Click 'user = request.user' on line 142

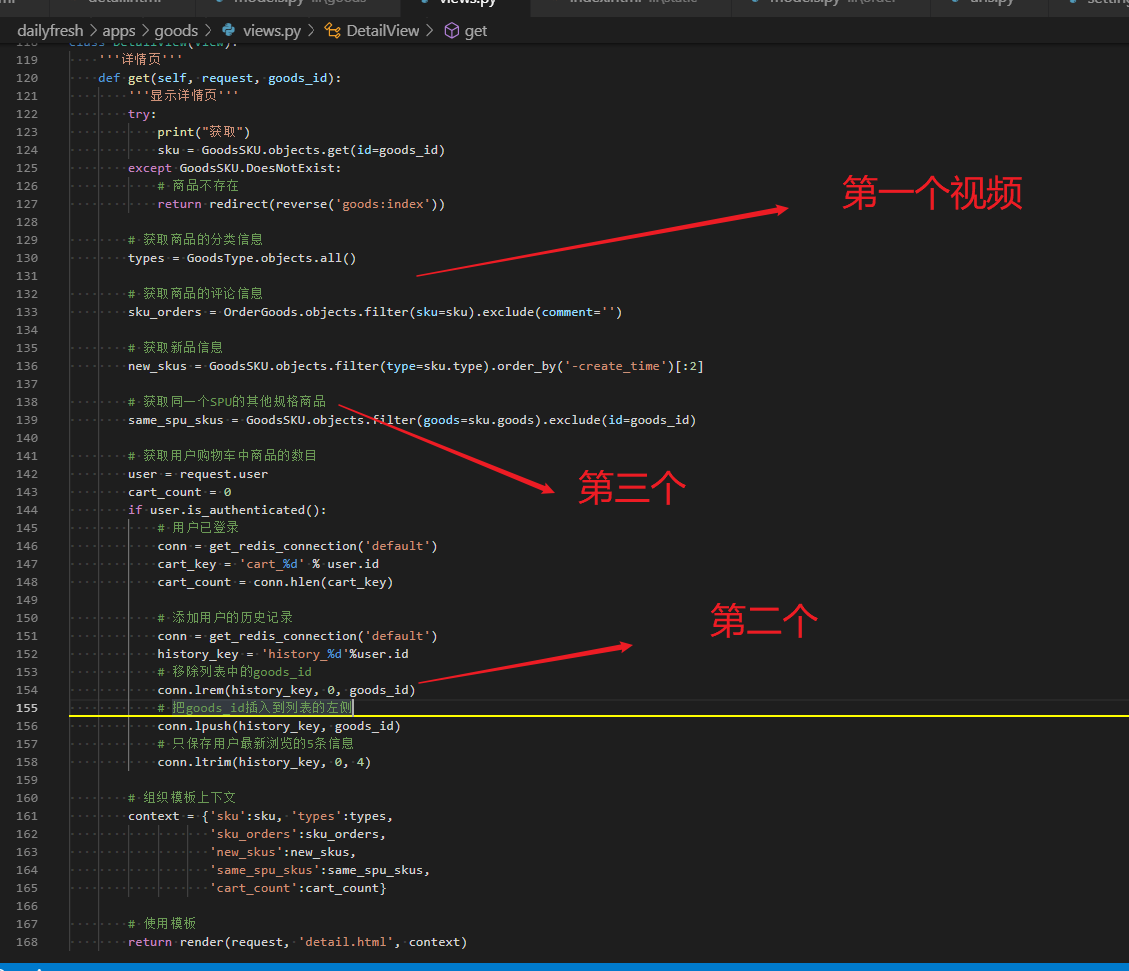(198, 474)
